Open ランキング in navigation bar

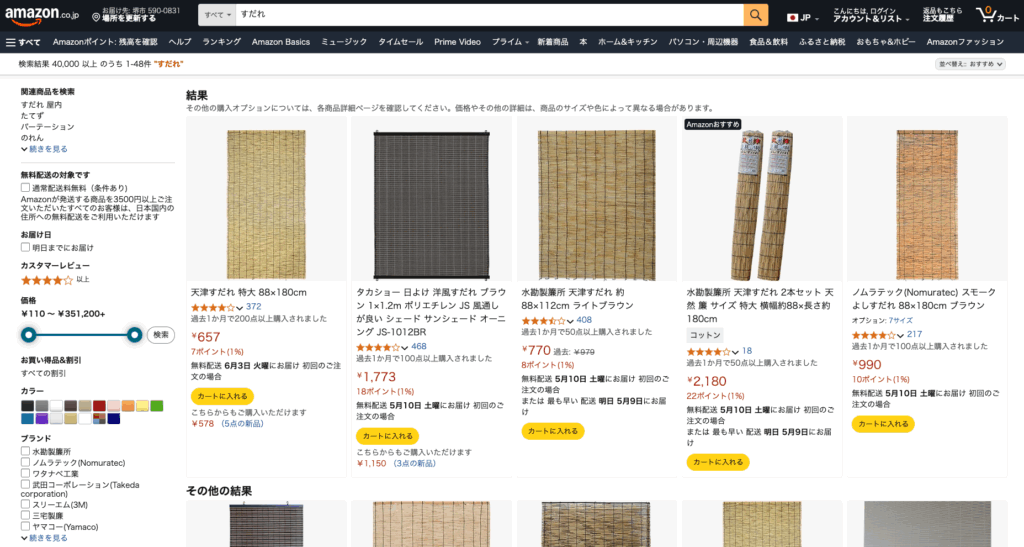pos(221,42)
